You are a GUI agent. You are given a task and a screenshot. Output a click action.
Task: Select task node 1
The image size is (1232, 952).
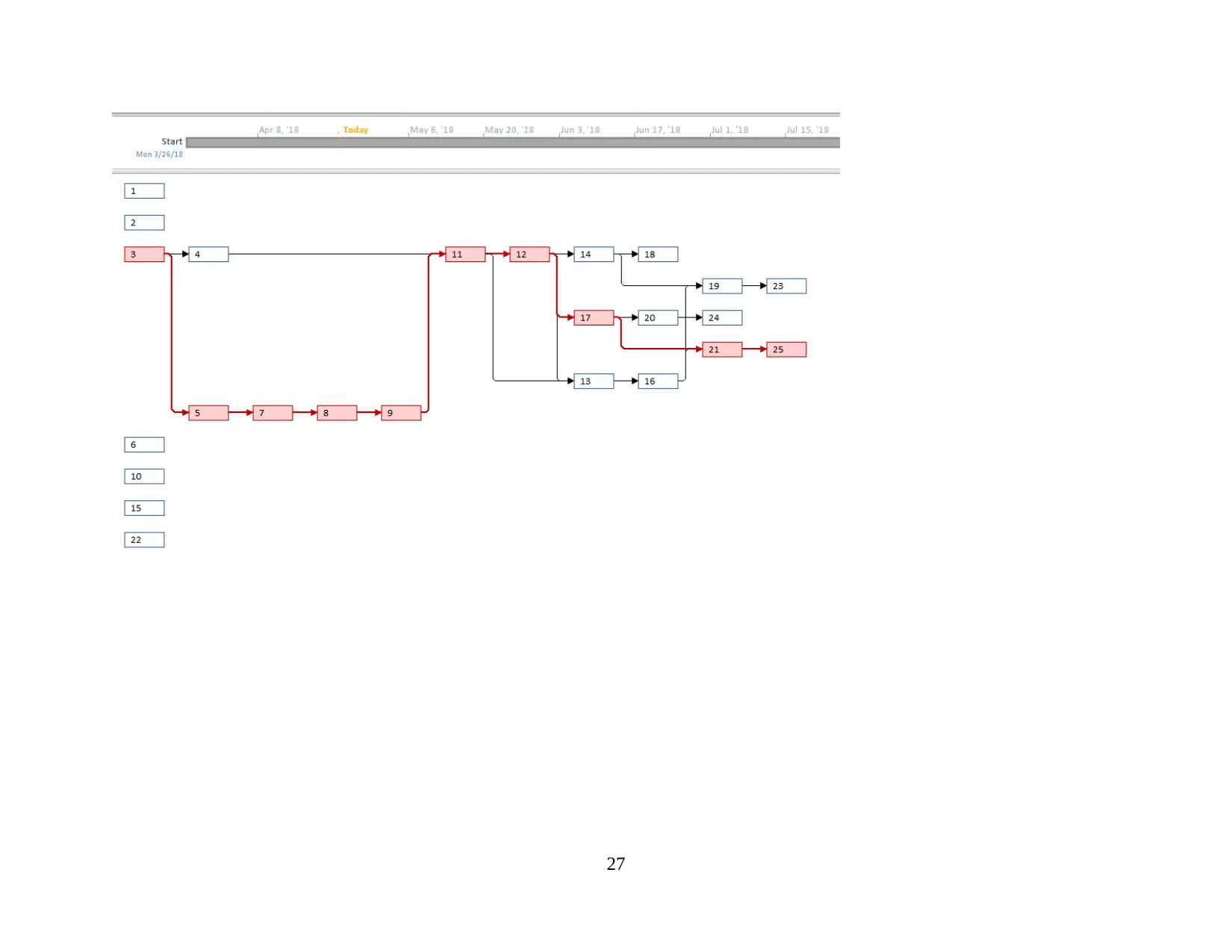(144, 191)
